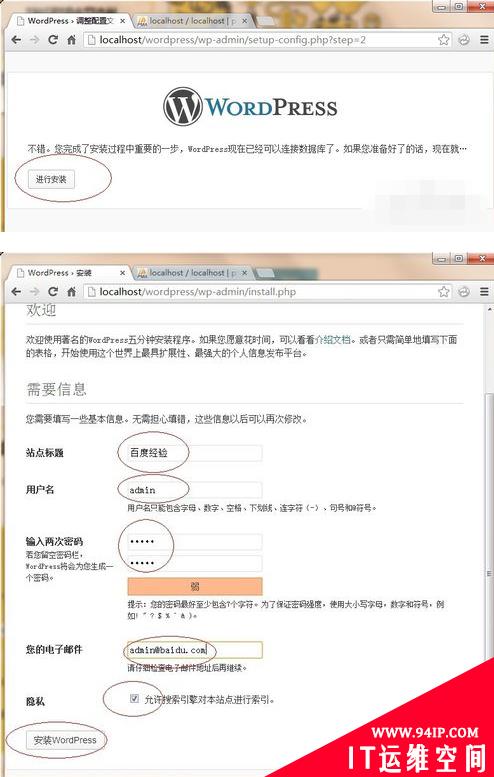Click the second password confirmation field
494x777 pixels.
click(195, 563)
